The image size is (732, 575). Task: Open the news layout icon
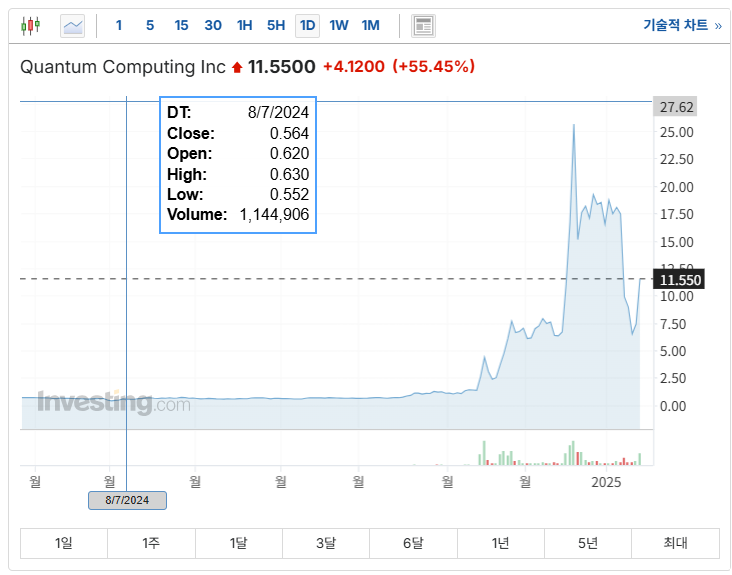coord(423,26)
